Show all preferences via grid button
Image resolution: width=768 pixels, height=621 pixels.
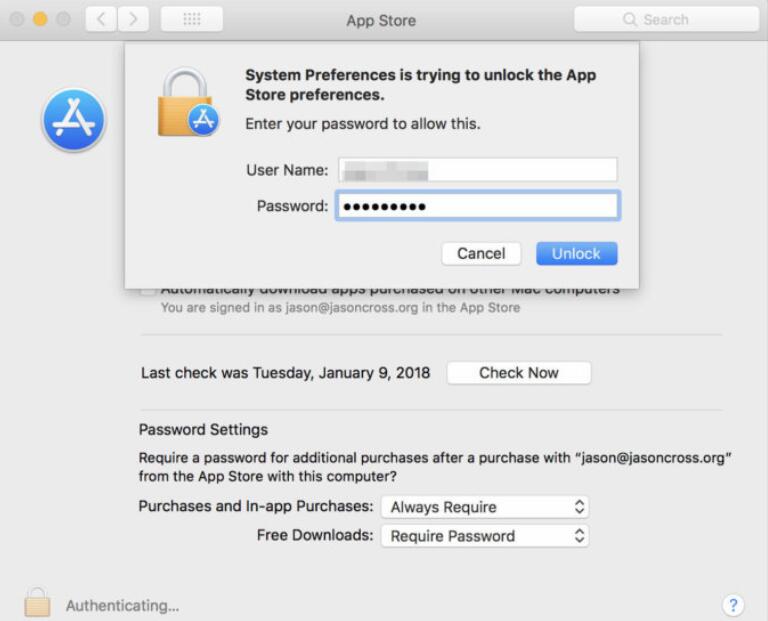[191, 19]
